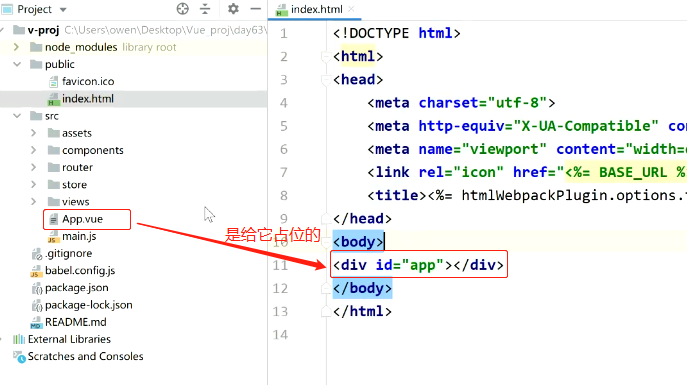
Task: Toggle the code fold marker beside the head tag
Action: click(x=326, y=80)
